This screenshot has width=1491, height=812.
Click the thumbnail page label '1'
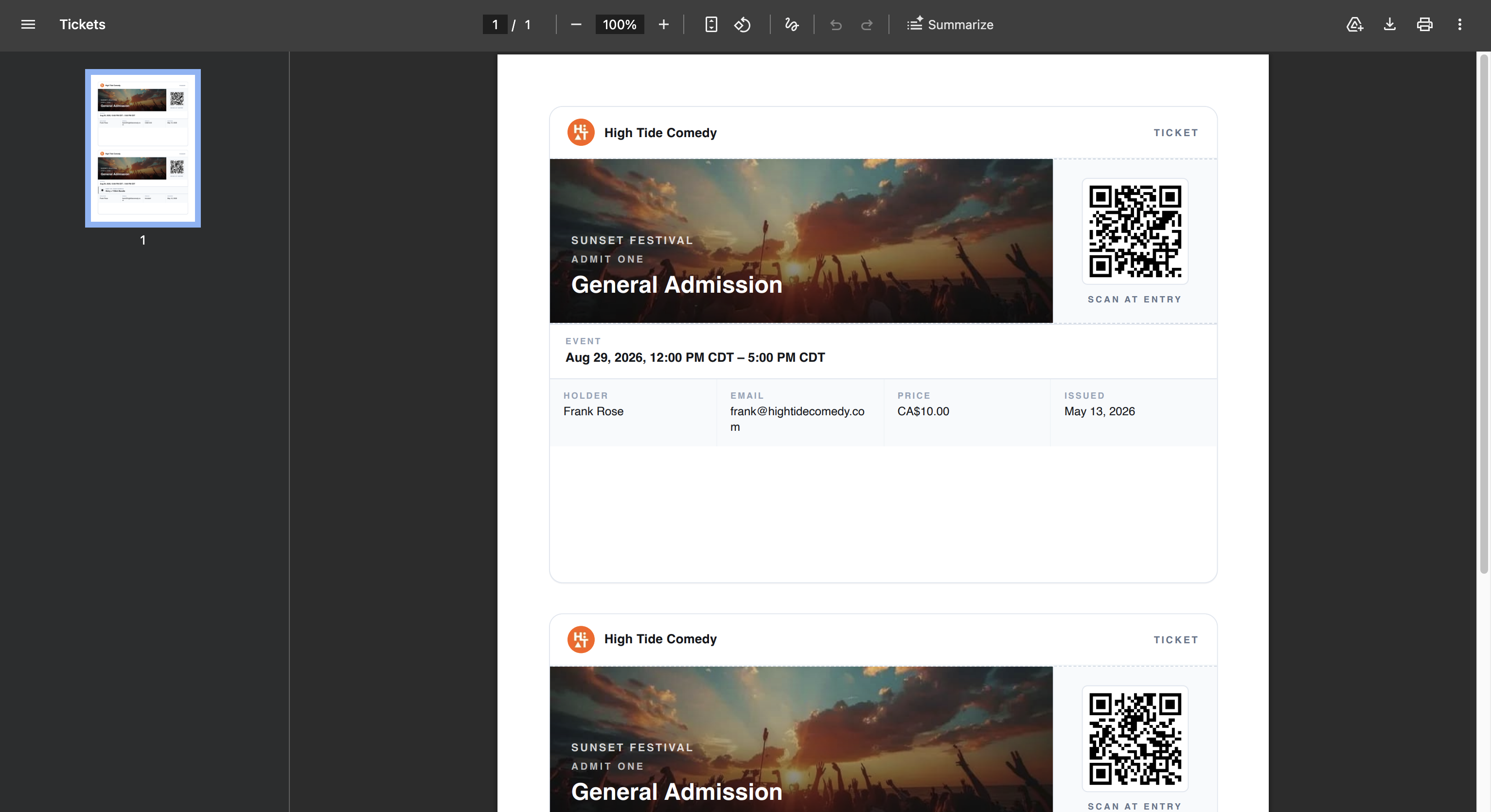pyautogui.click(x=143, y=240)
